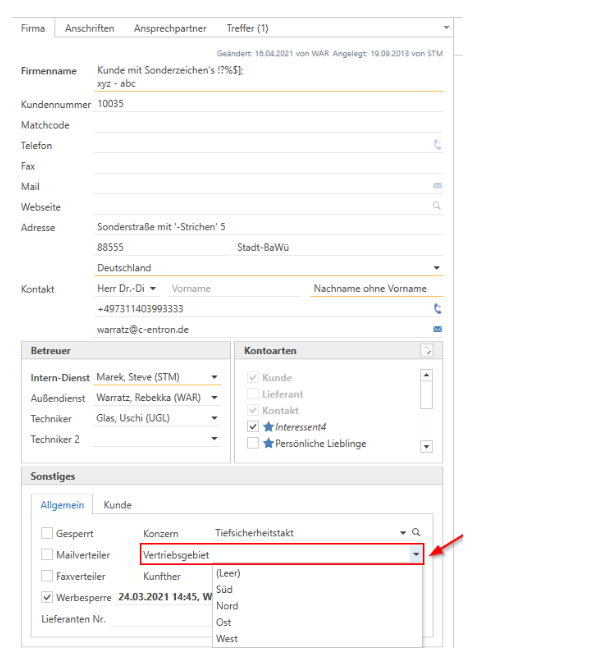Click the star icon beside Persönliche Lieblinge
This screenshot has width=606, height=656.
(x=268, y=444)
